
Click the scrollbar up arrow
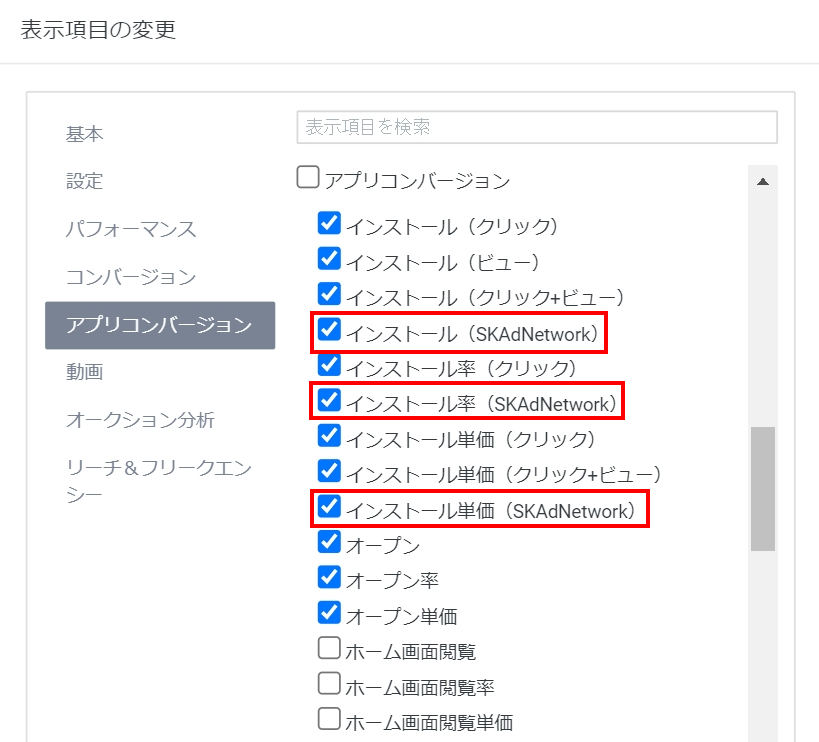click(763, 181)
